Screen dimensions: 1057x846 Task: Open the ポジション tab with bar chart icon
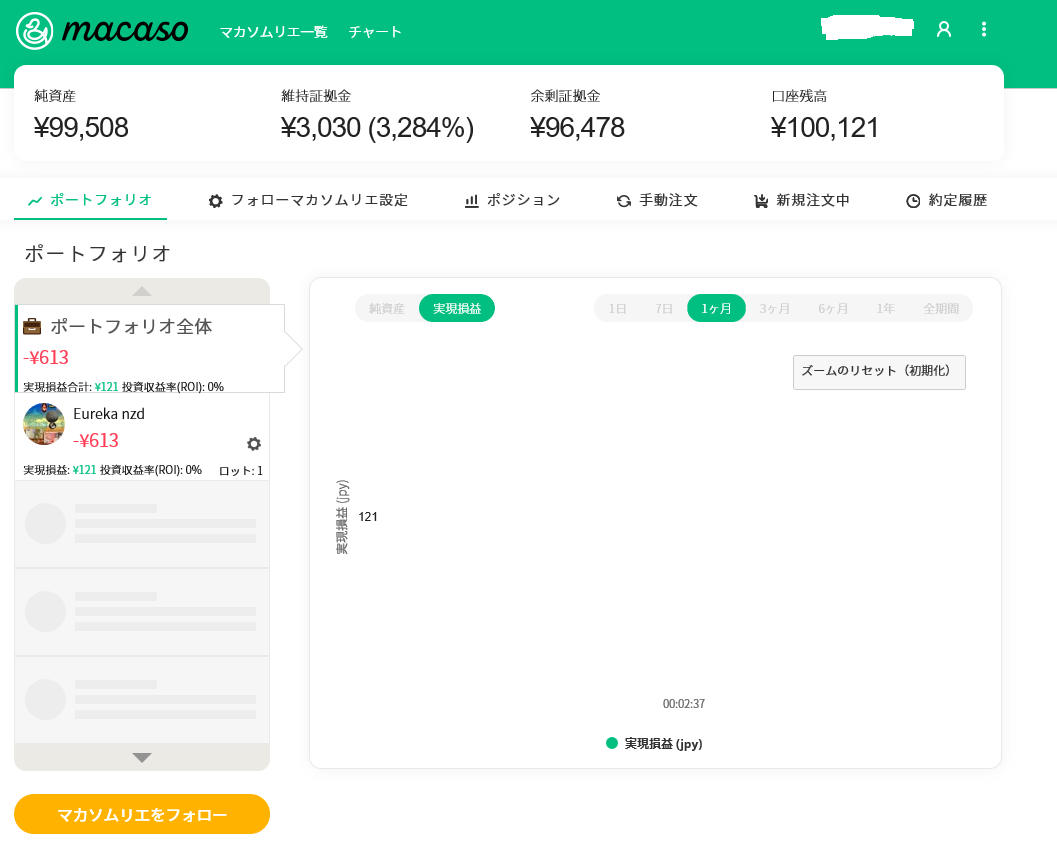pyautogui.click(x=512, y=200)
